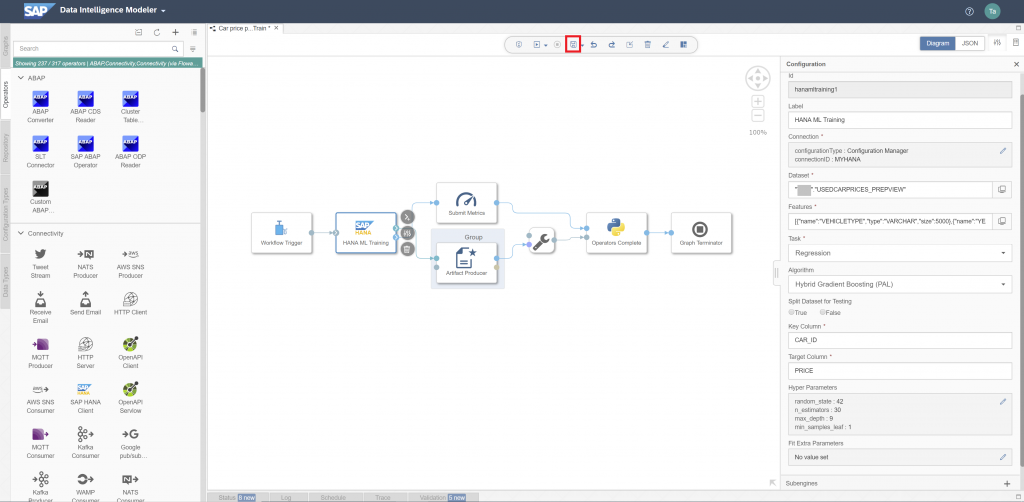Screen dimensions: 1024x502
Task: Click the Undo arrow icon
Action: tap(594, 44)
